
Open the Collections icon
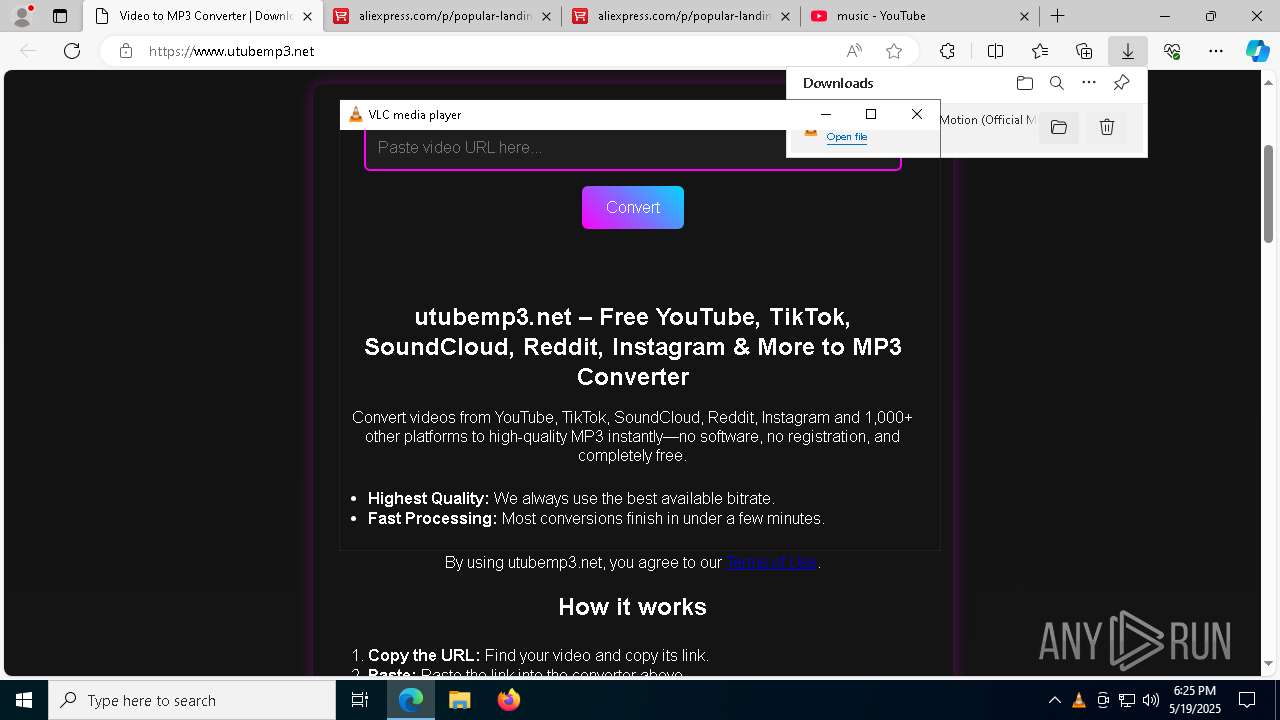(x=1084, y=51)
